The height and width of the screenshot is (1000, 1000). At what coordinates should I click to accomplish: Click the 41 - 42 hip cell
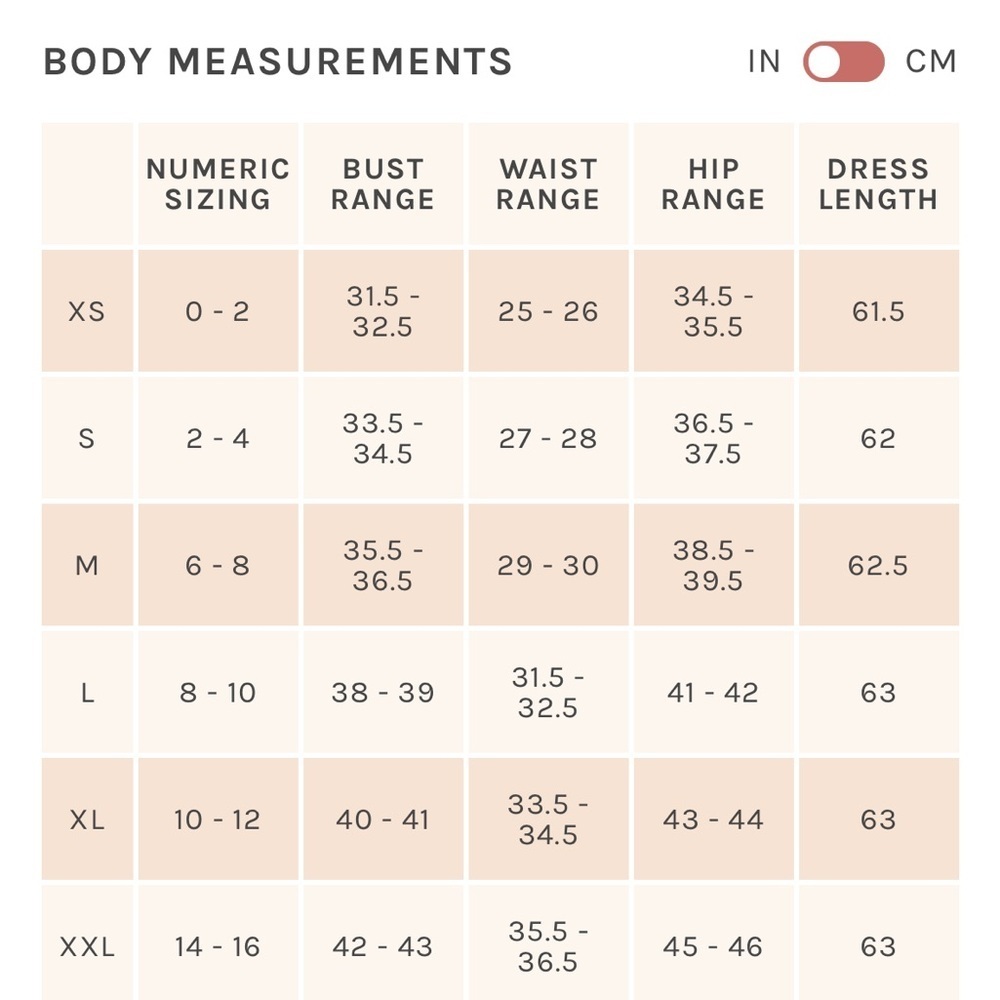(x=713, y=693)
